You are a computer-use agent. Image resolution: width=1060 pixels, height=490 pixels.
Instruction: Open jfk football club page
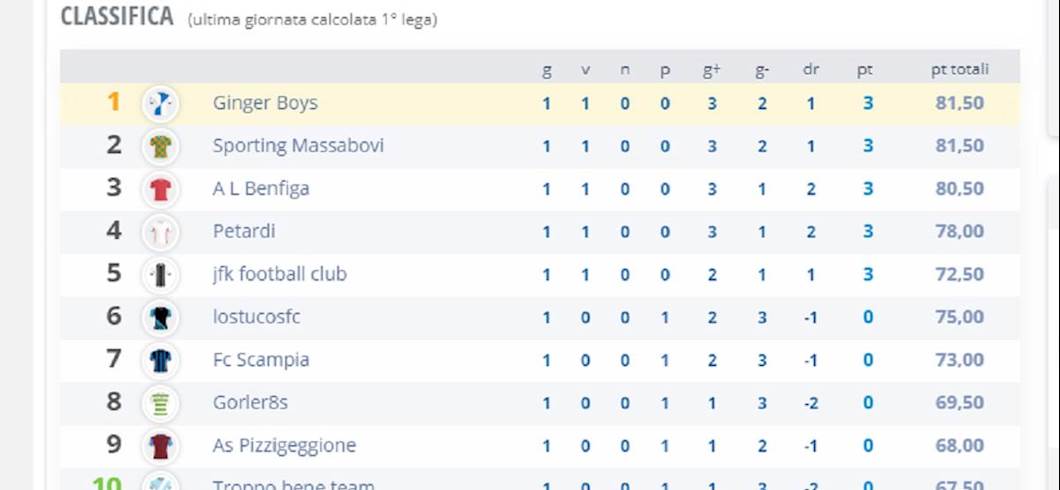[x=279, y=274]
